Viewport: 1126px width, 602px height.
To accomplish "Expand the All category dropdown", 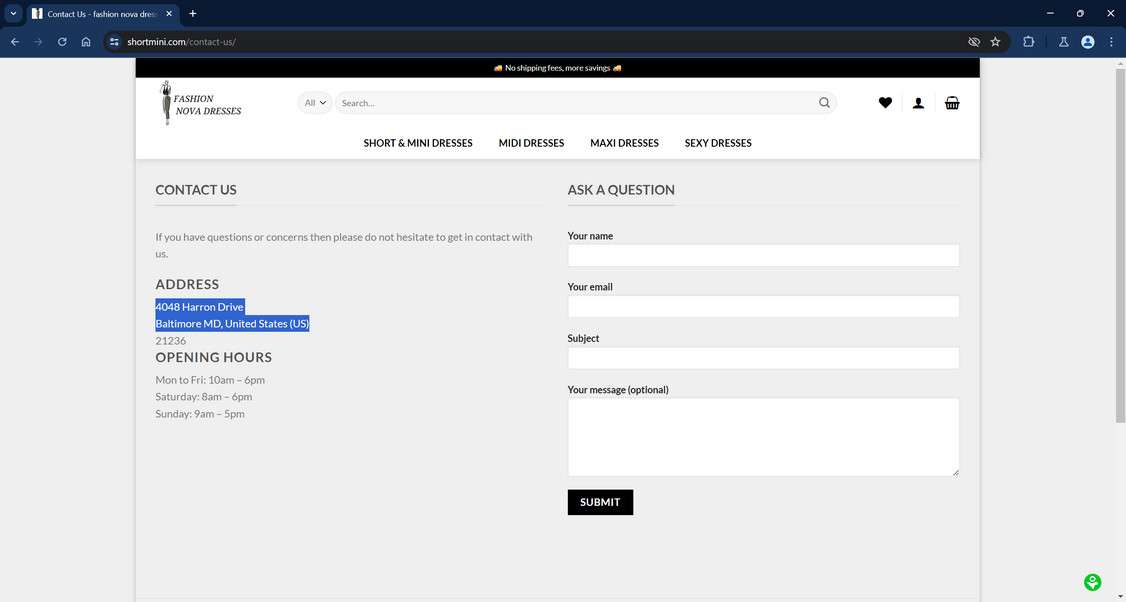I will [315, 103].
